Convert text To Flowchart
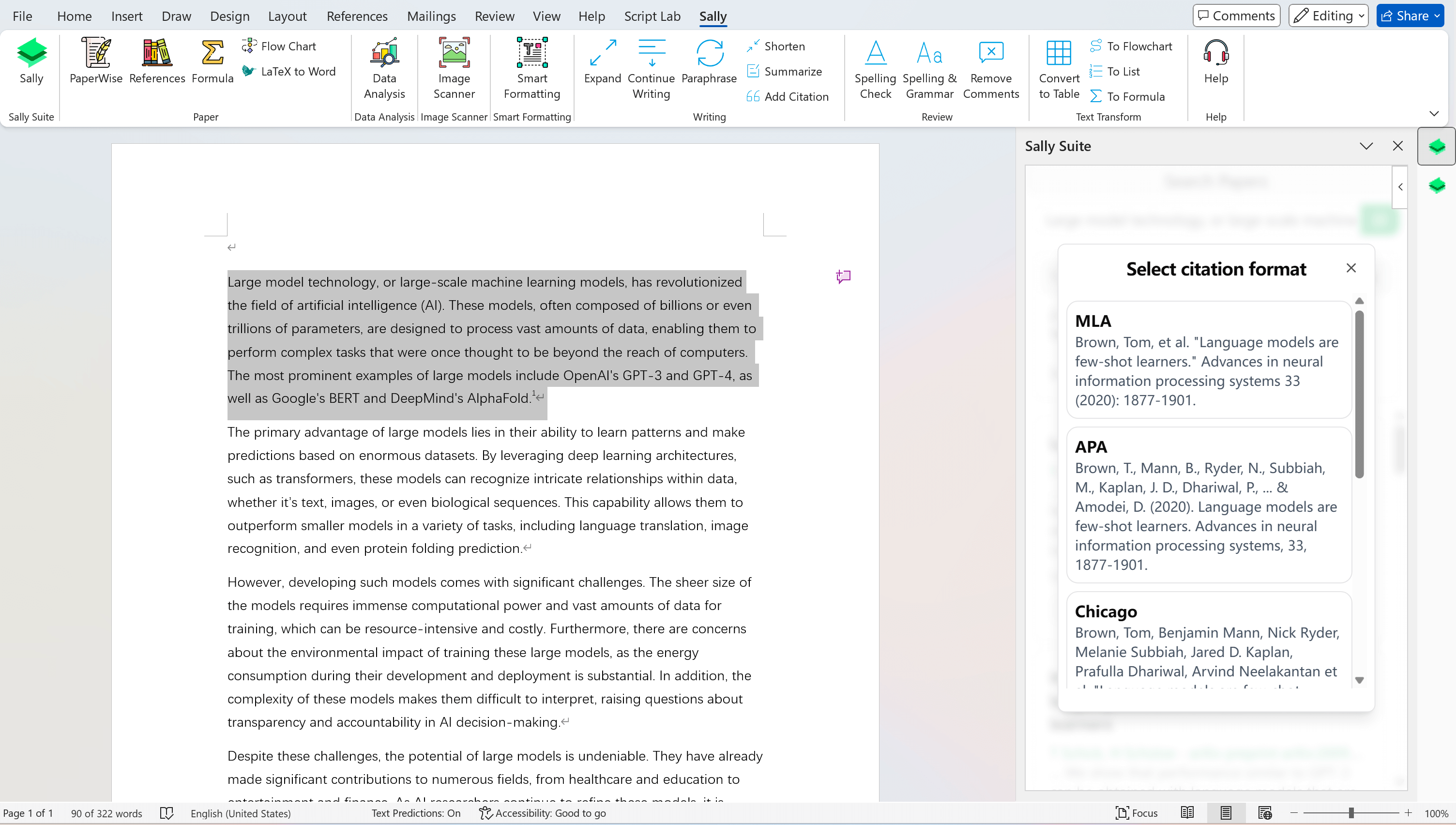This screenshot has height=825, width=1456. (1131, 46)
